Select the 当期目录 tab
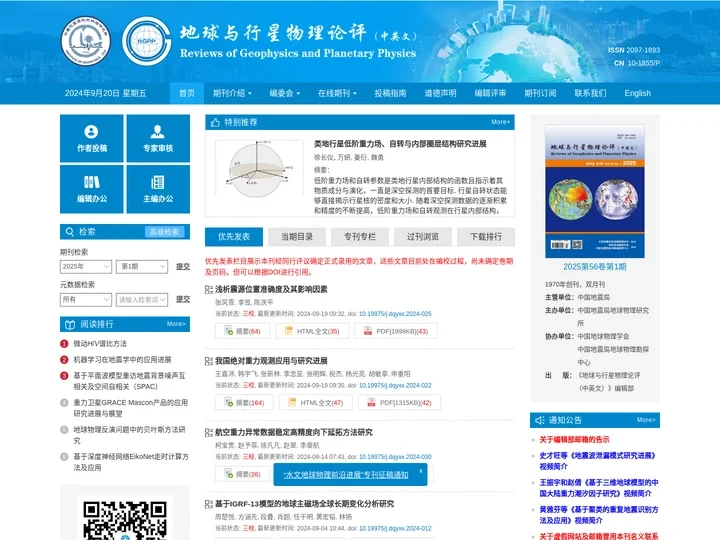Screen dimensions: 720x540 [297, 237]
